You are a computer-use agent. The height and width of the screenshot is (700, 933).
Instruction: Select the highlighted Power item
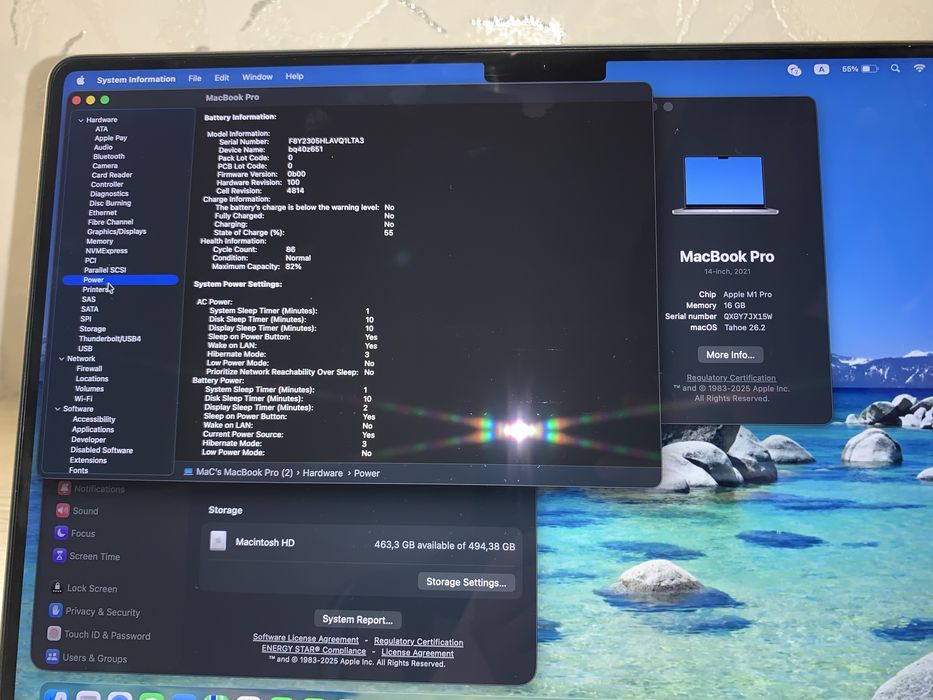(x=120, y=280)
